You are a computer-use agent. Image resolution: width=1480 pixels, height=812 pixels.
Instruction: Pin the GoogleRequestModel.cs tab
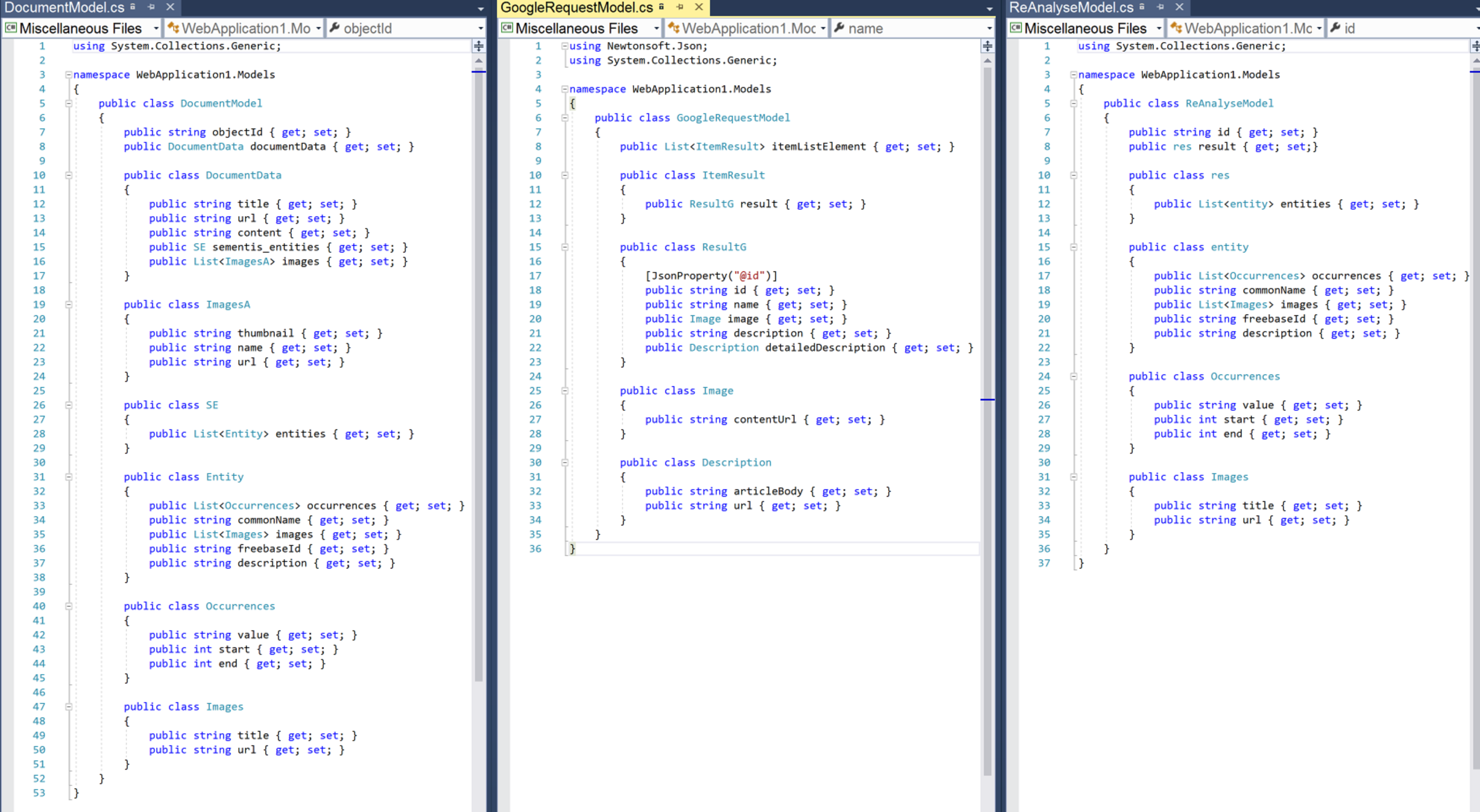680,7
